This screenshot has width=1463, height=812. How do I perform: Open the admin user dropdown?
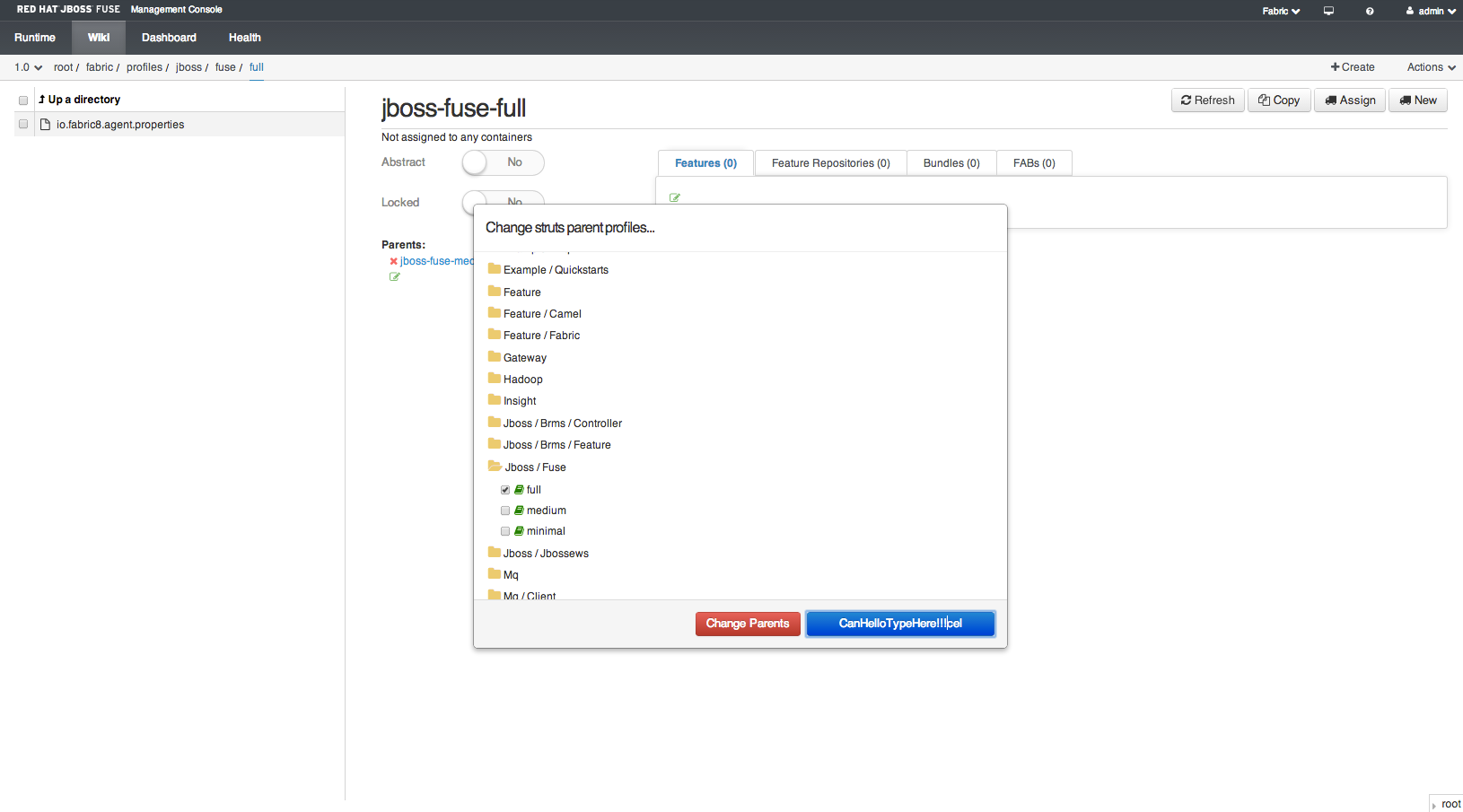coord(1431,11)
